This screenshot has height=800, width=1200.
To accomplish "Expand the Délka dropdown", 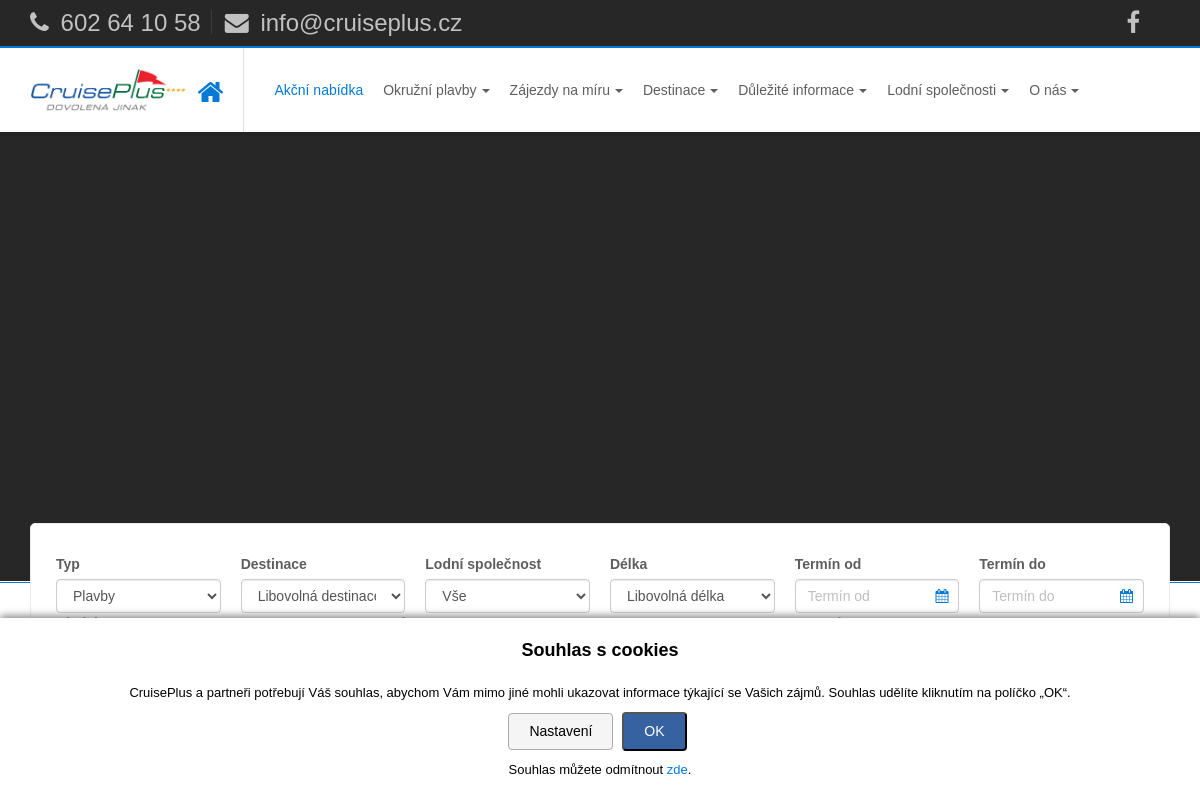I will pos(692,596).
